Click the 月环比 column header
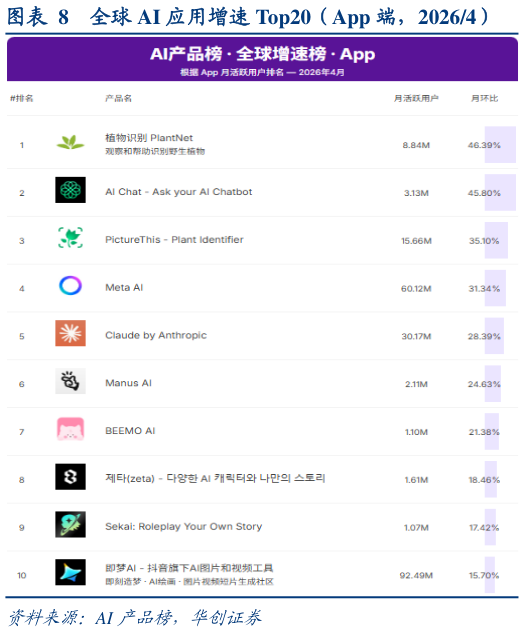Screen dimensions: 524x632 [x=484, y=98]
